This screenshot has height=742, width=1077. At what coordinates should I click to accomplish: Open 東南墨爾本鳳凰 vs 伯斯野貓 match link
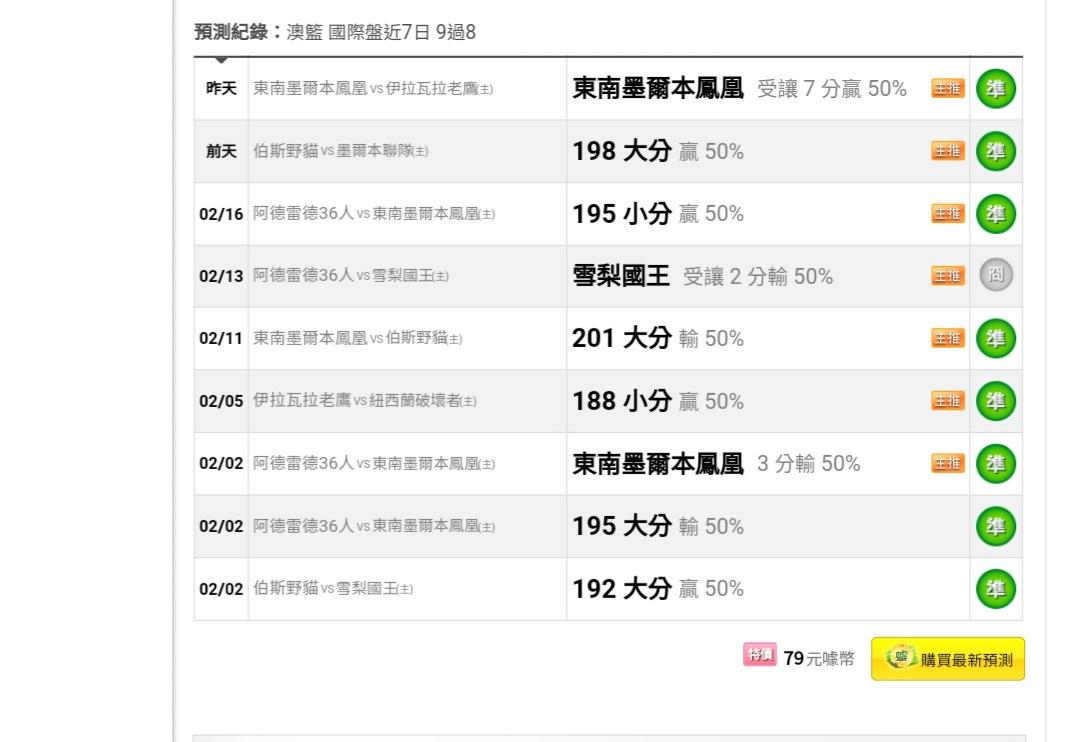[357, 338]
